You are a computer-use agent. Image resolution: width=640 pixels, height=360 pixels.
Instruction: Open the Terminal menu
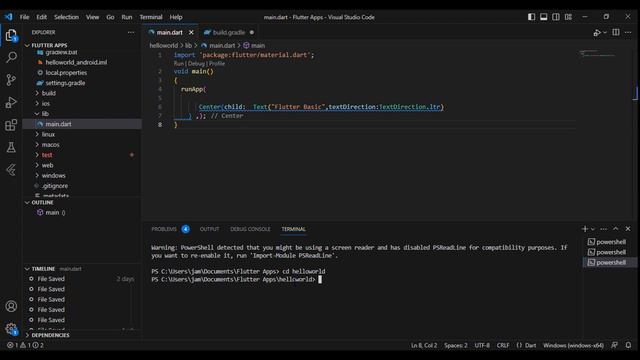(151, 17)
